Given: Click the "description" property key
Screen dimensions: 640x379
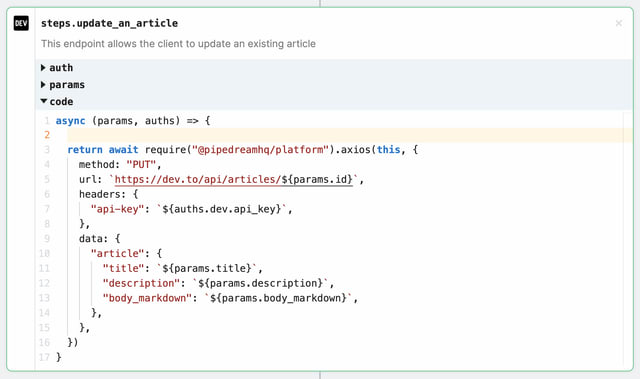Looking at the screenshot, I should click(x=141, y=283).
